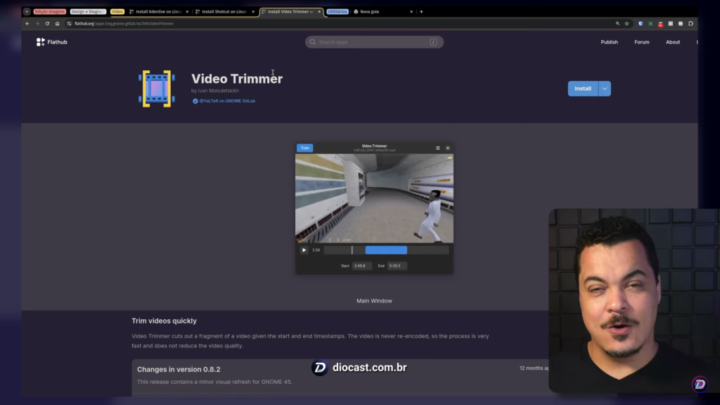Screen dimensions: 720x405
Task: Expand the dropdown arrow next to Install
Action: click(x=604, y=88)
